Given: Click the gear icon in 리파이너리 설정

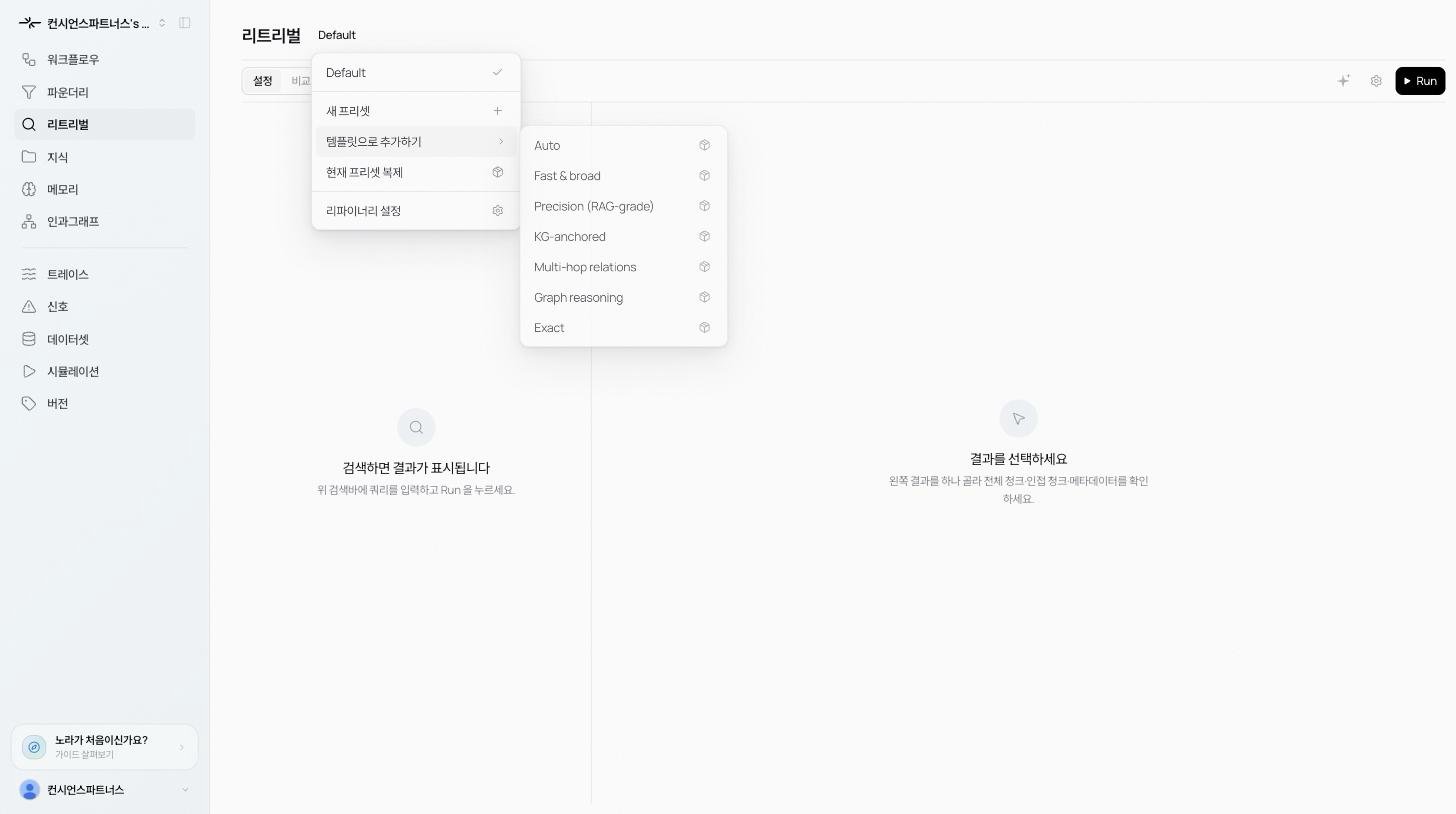Looking at the screenshot, I should (x=498, y=211).
